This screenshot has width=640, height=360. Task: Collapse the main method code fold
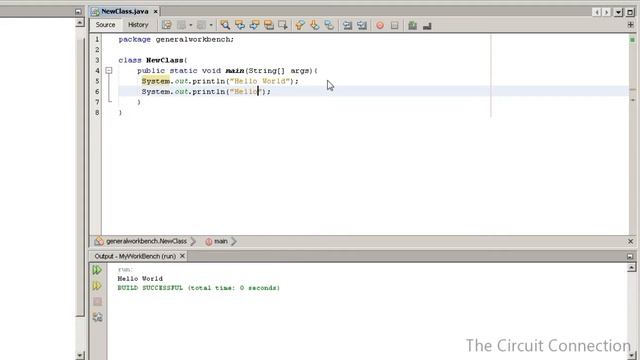(x=109, y=71)
